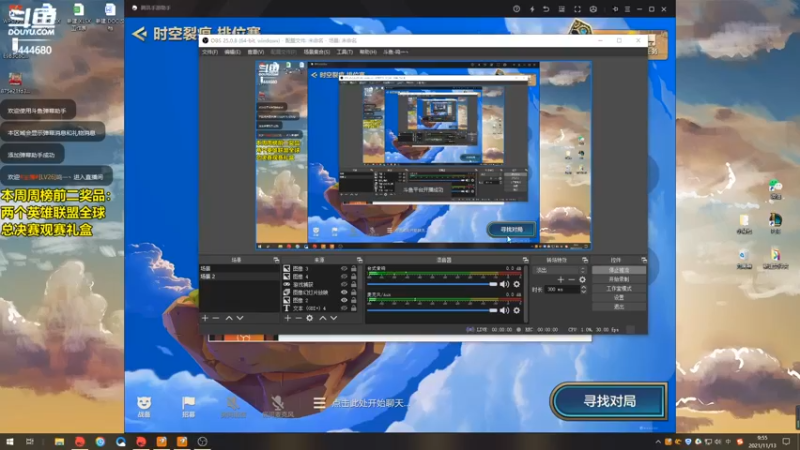This screenshot has width=800, height=450.
Task: Pop out the Sources dock panel
Action: coord(359,260)
